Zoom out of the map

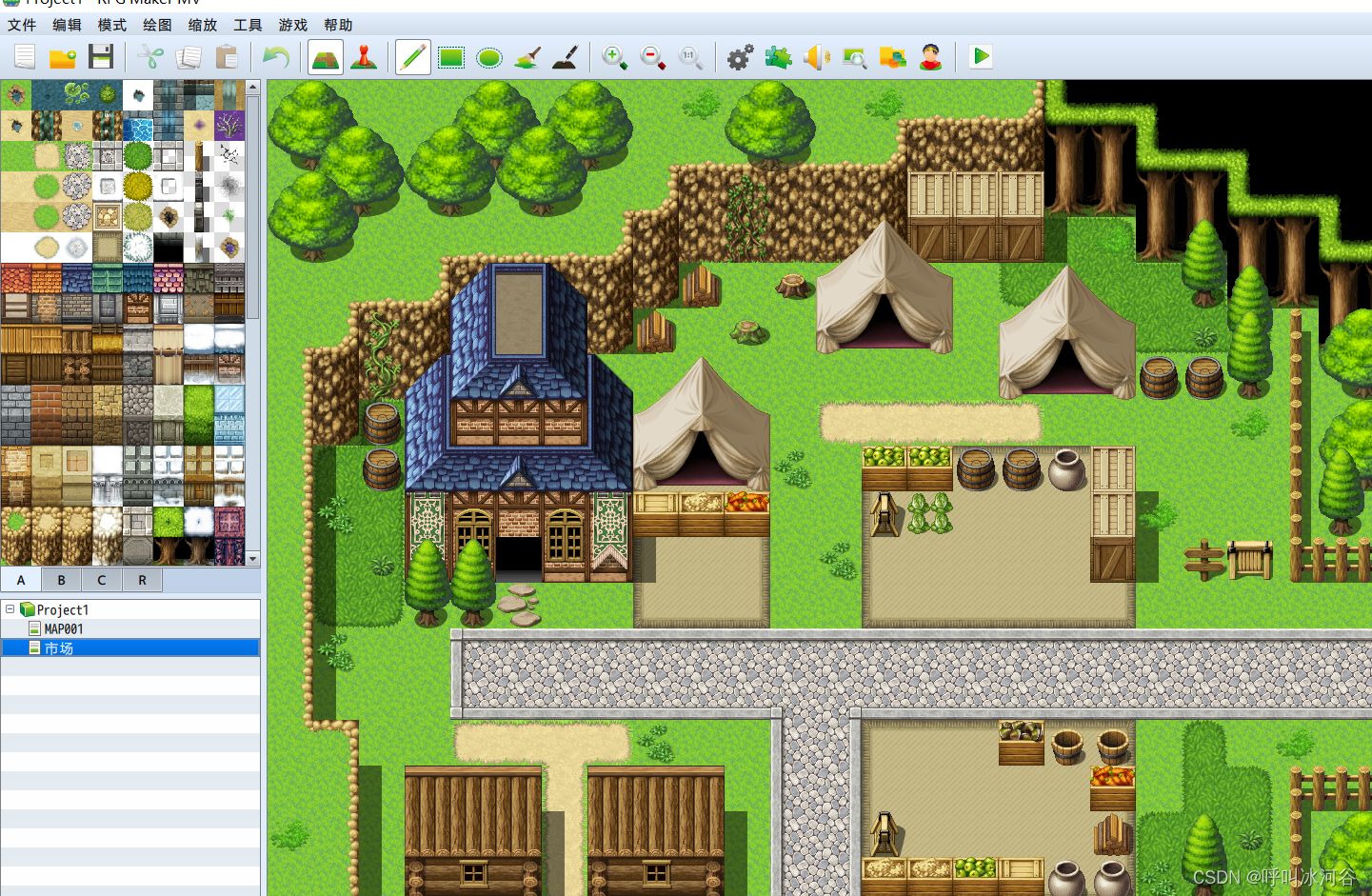point(653,57)
